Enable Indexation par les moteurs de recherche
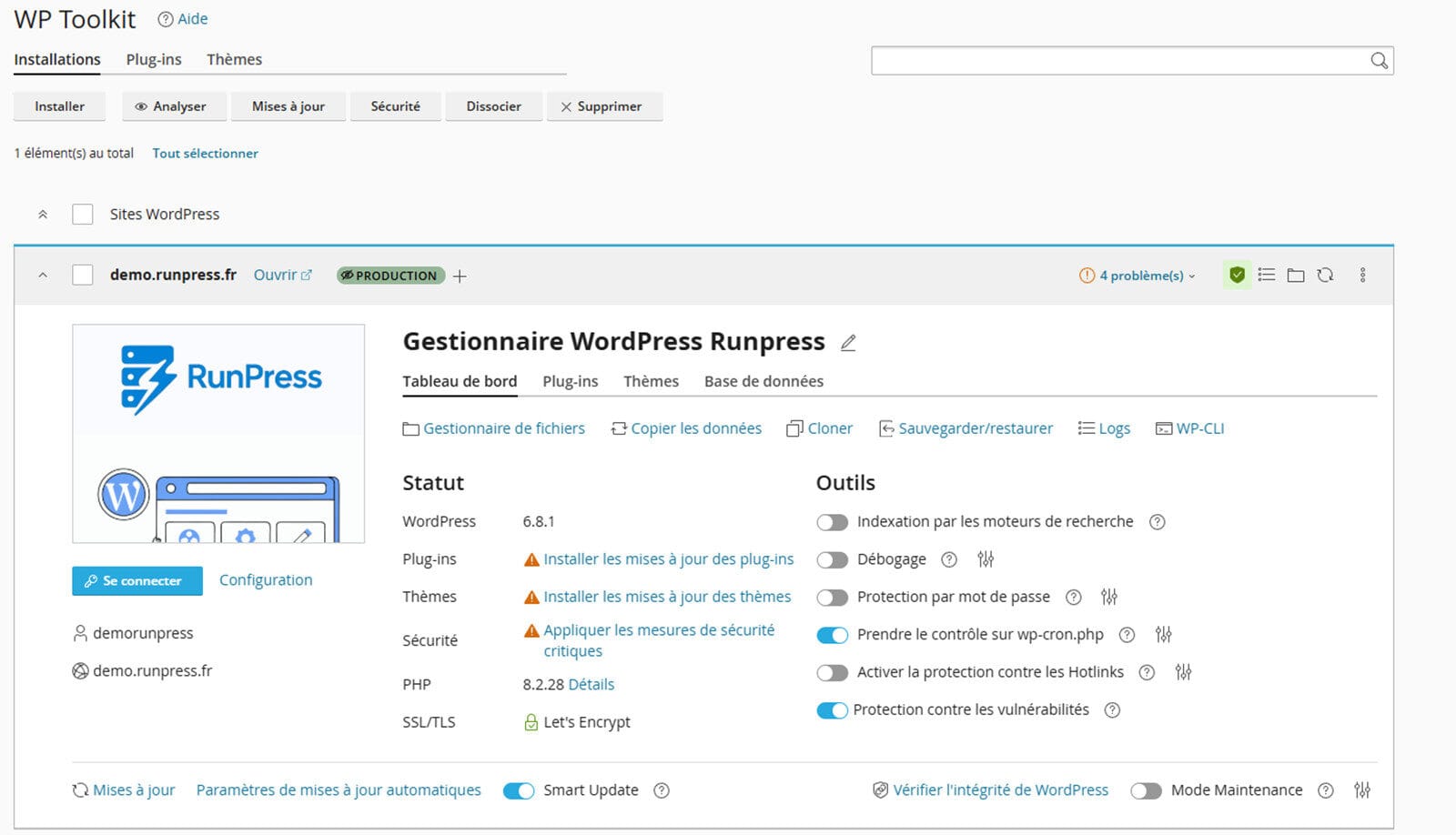The image size is (1456, 835). point(832,522)
